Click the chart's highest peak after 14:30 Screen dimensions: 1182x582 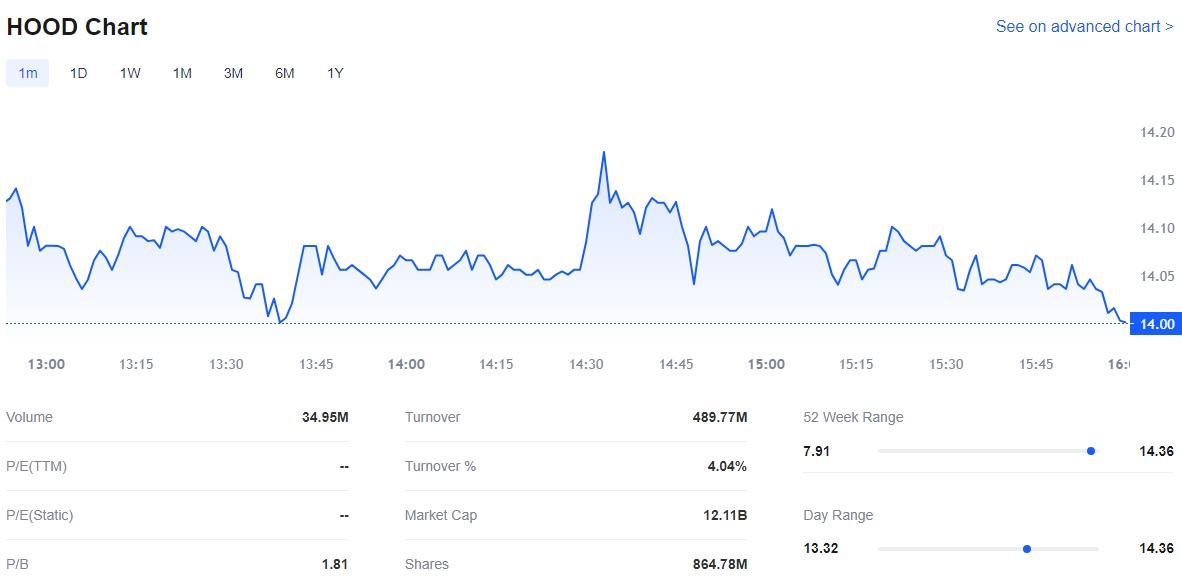pos(604,153)
